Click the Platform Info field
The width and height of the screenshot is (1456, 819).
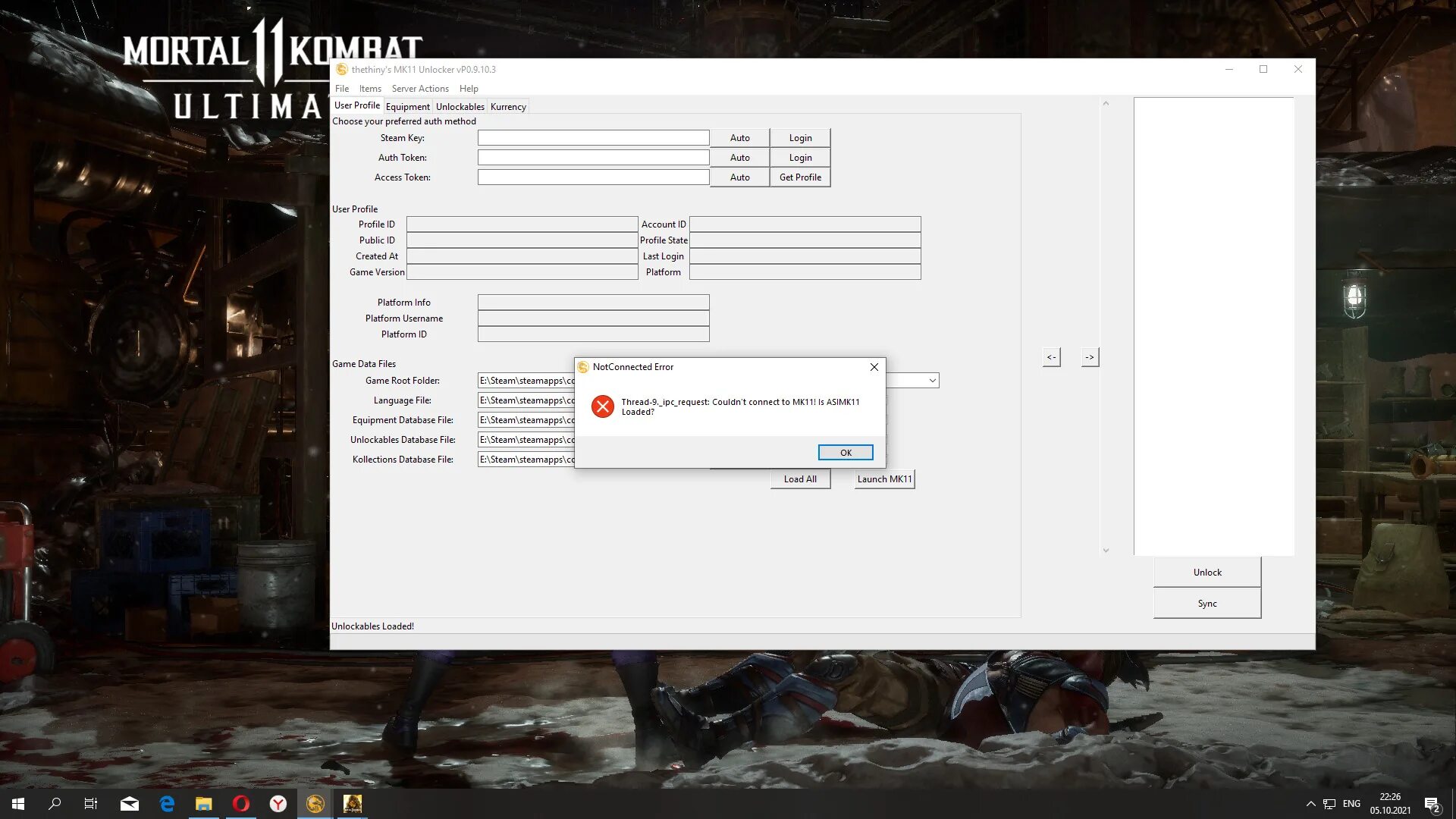coord(593,303)
